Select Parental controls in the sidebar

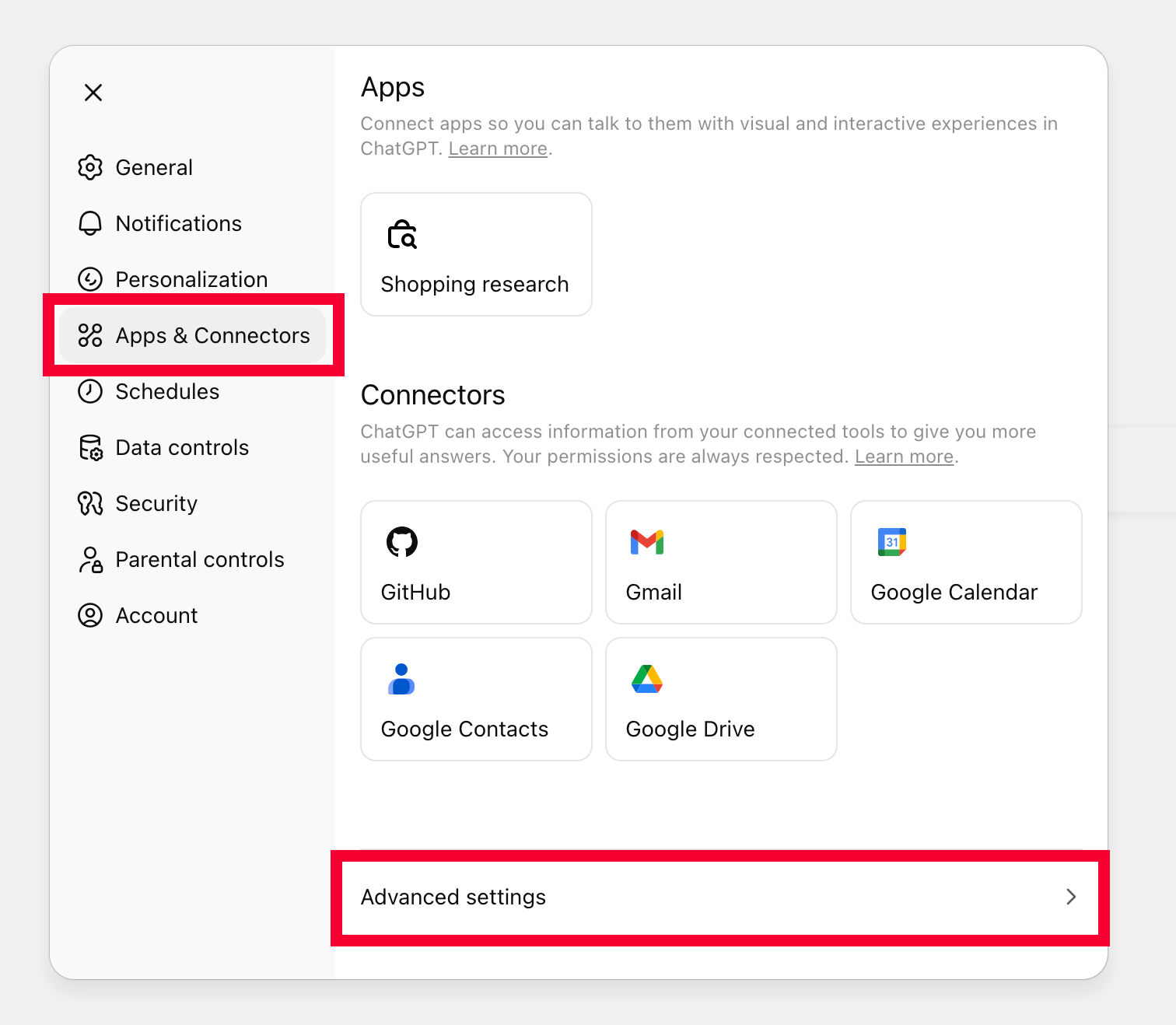pos(199,559)
